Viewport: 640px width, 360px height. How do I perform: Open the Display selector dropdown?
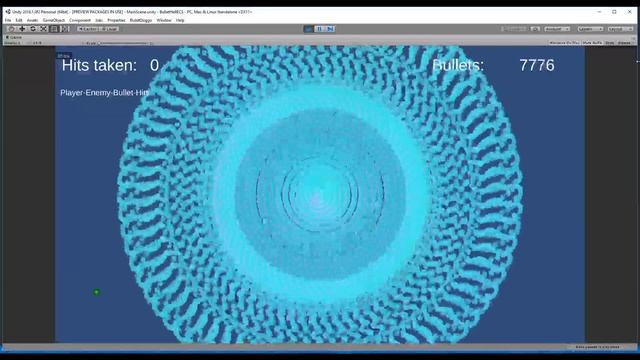13,43
